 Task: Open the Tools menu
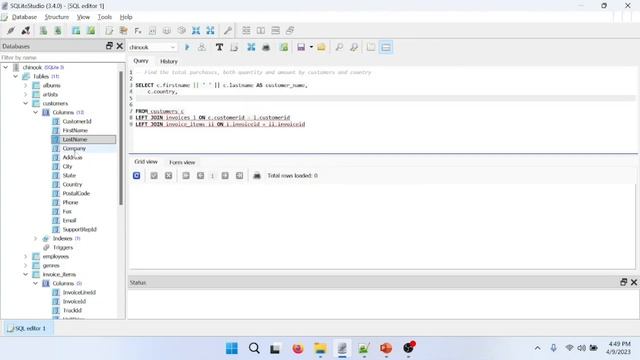104,17
